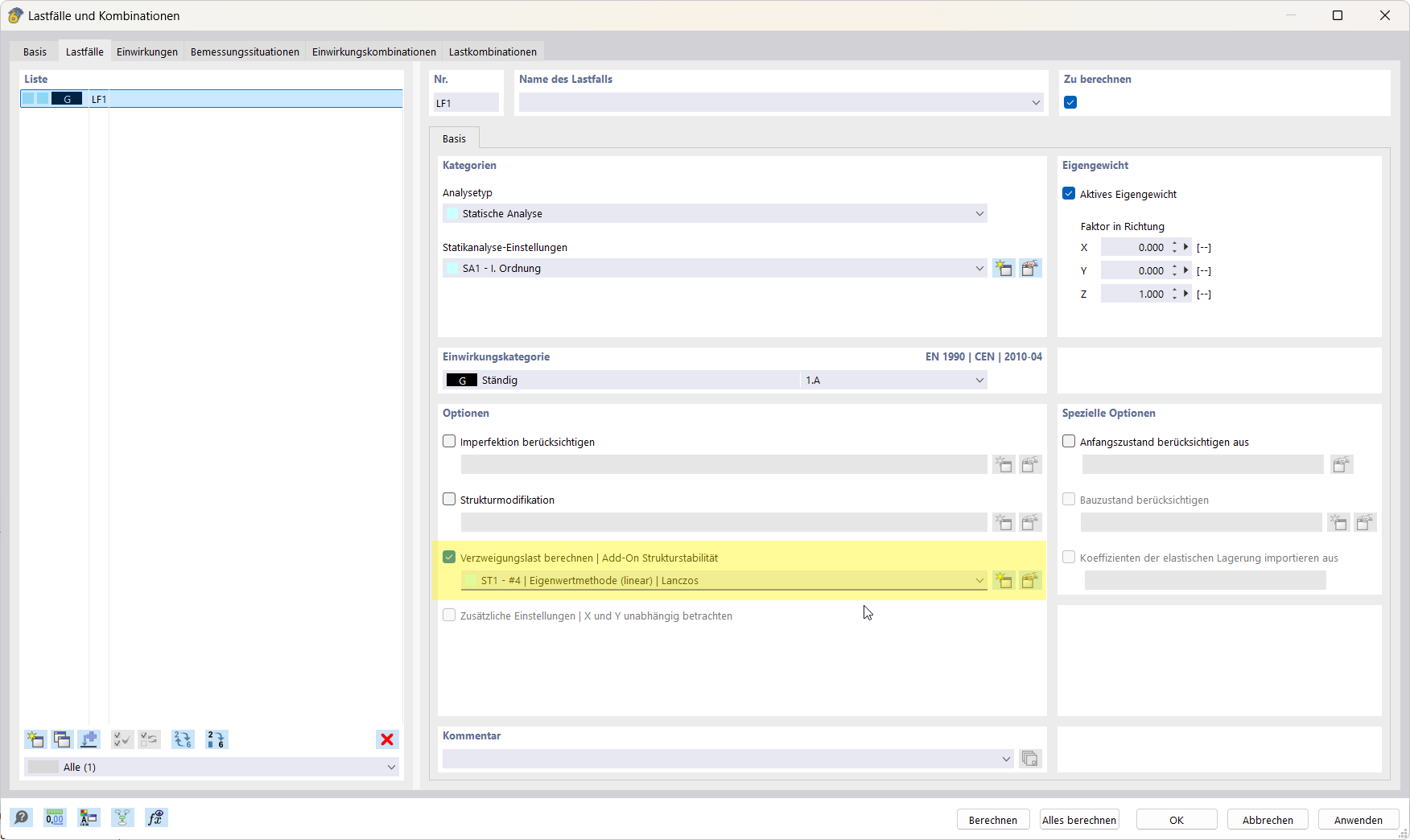Open the ST1 Eigenwertmethode dropdown
Viewport: 1410px width, 840px height.
(x=979, y=581)
